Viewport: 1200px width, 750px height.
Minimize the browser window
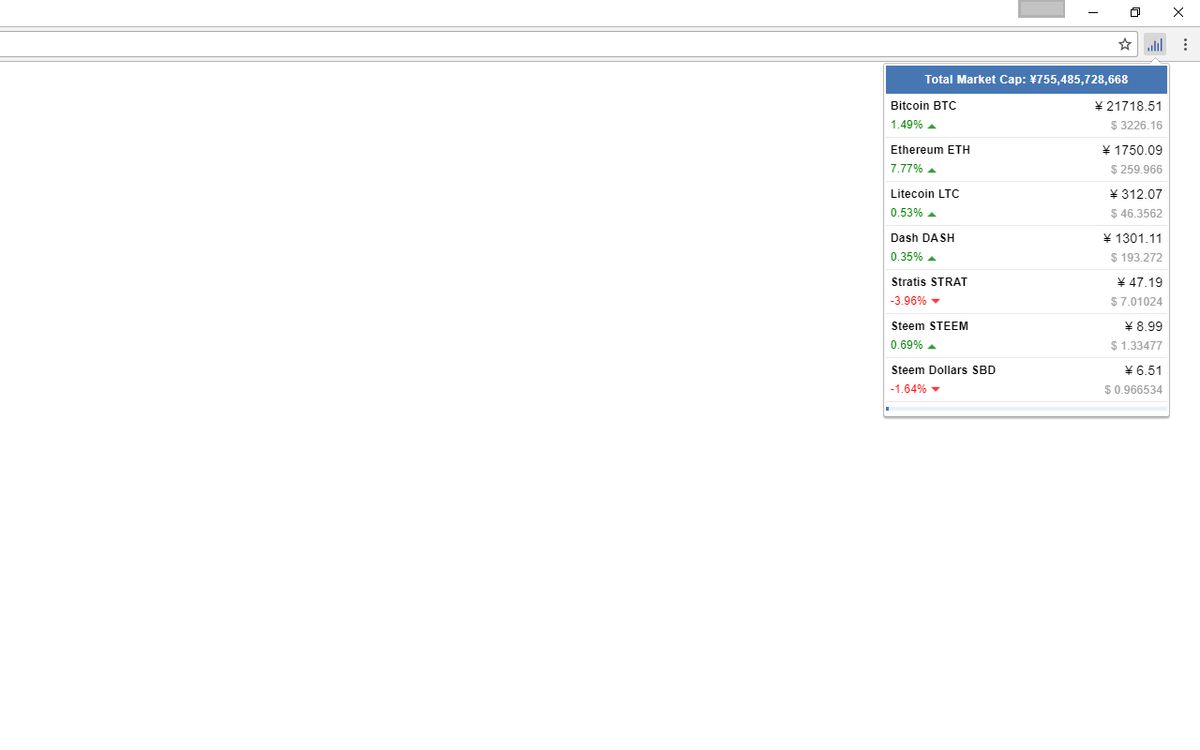point(1093,13)
